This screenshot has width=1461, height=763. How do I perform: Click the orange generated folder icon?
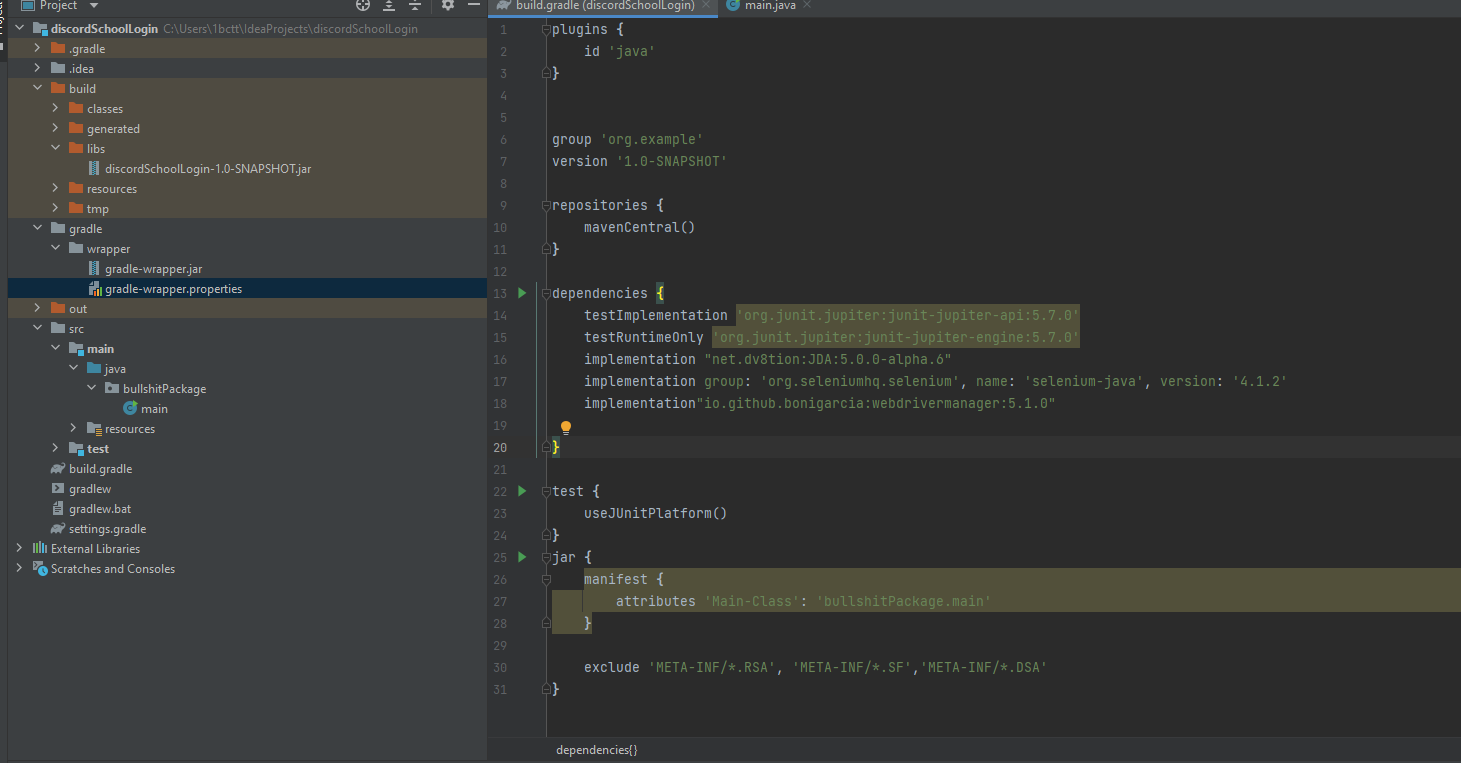tap(76, 129)
